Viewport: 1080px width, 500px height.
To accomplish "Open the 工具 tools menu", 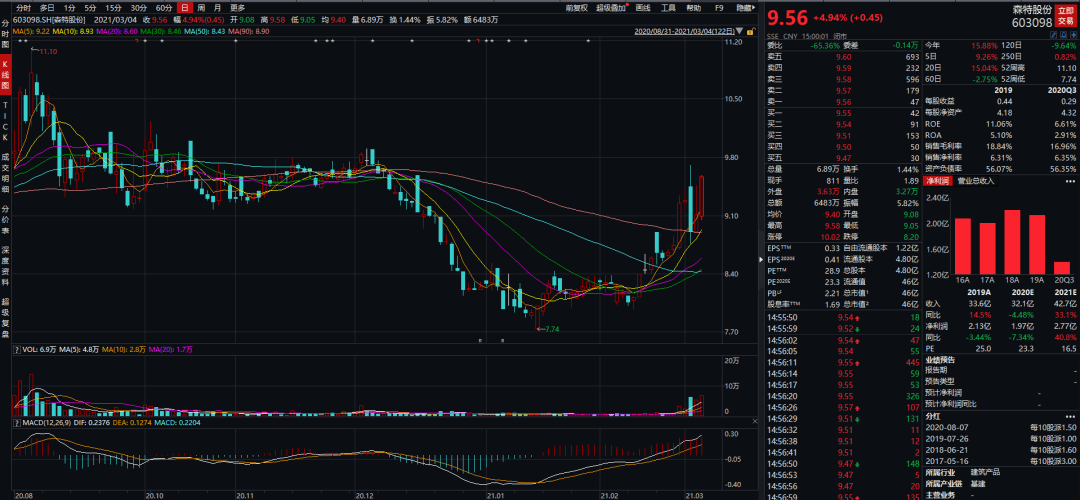I will coord(669,7).
